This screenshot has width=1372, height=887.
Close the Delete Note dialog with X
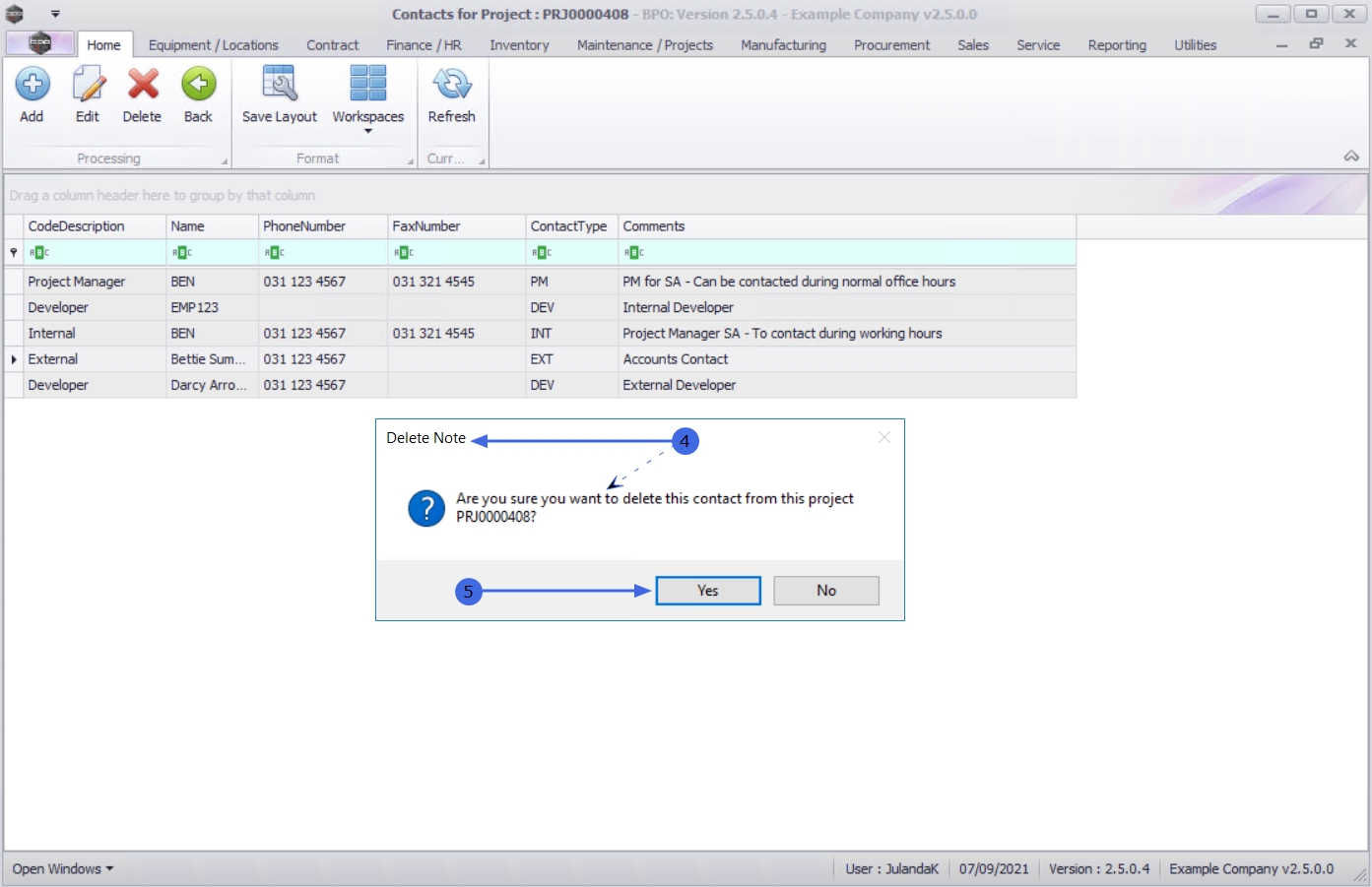click(x=884, y=437)
